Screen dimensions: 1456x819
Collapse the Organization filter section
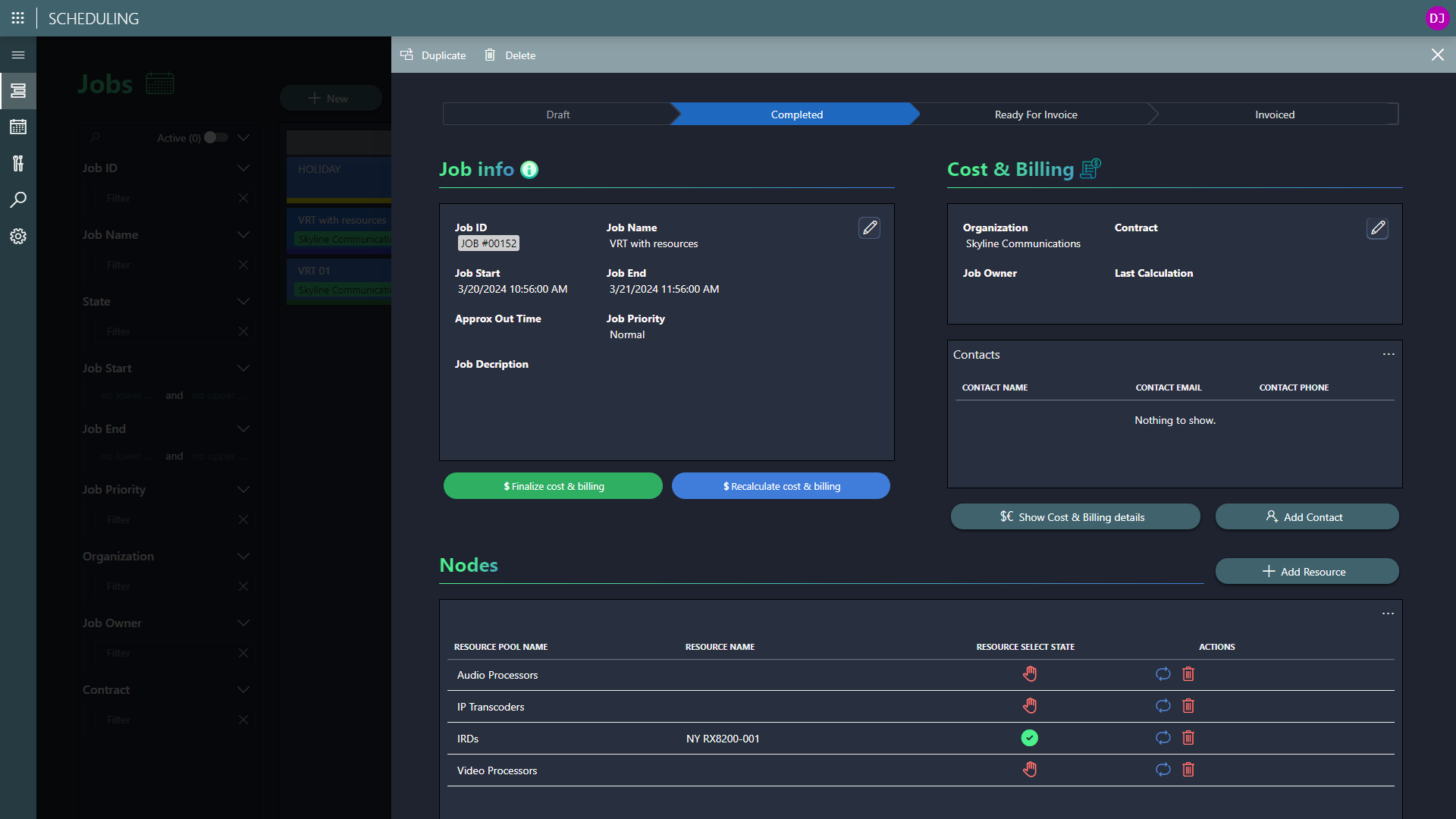tap(243, 556)
